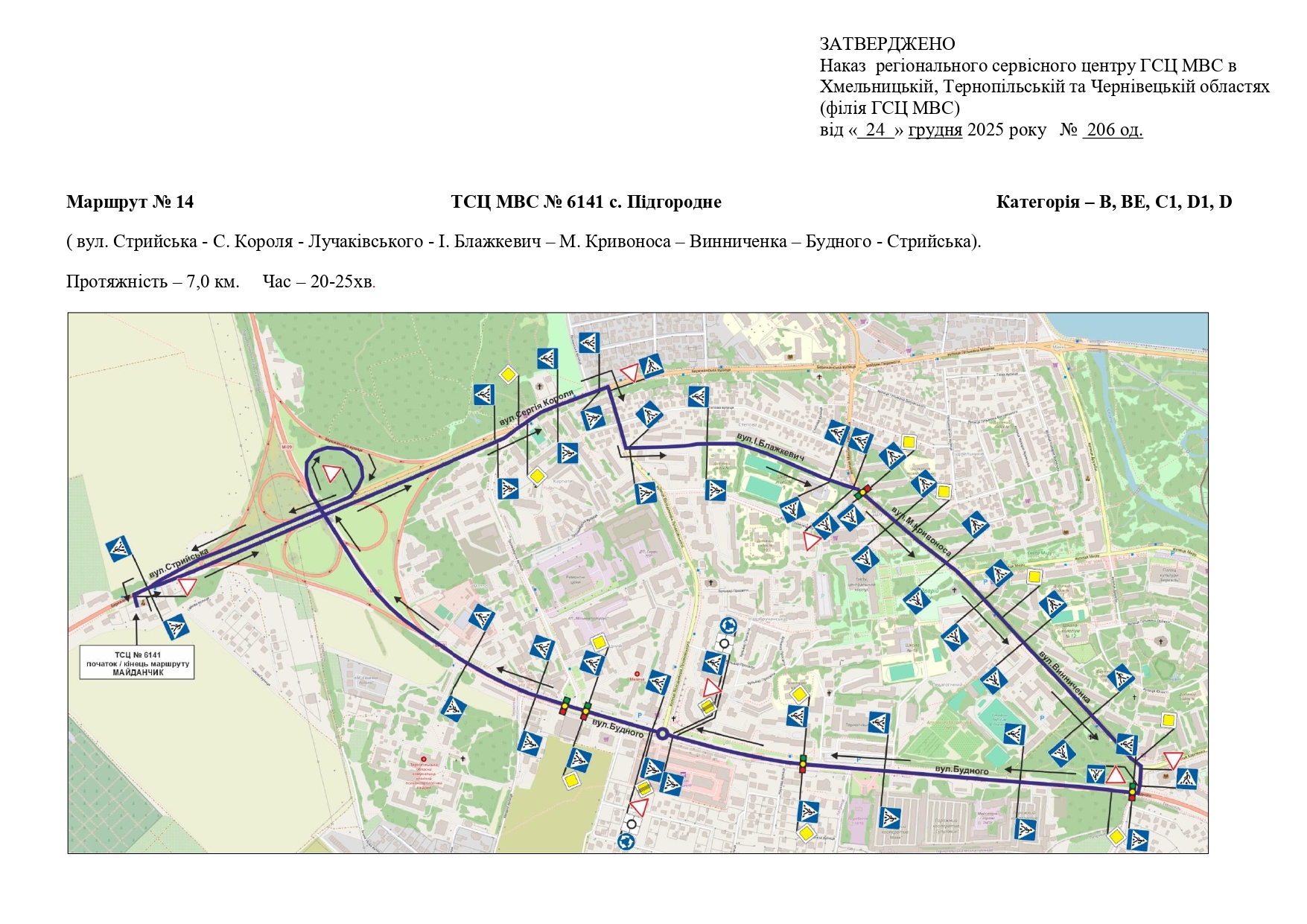Click the Маршрут № 14 heading
Screen dimensions: 1307x924
coord(130,202)
